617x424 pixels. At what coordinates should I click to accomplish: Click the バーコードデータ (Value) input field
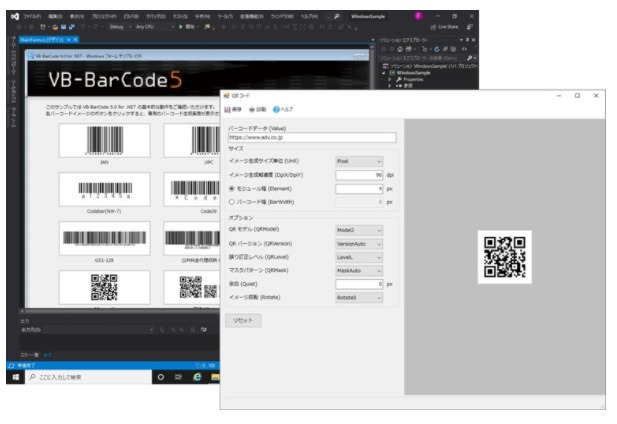[312, 138]
